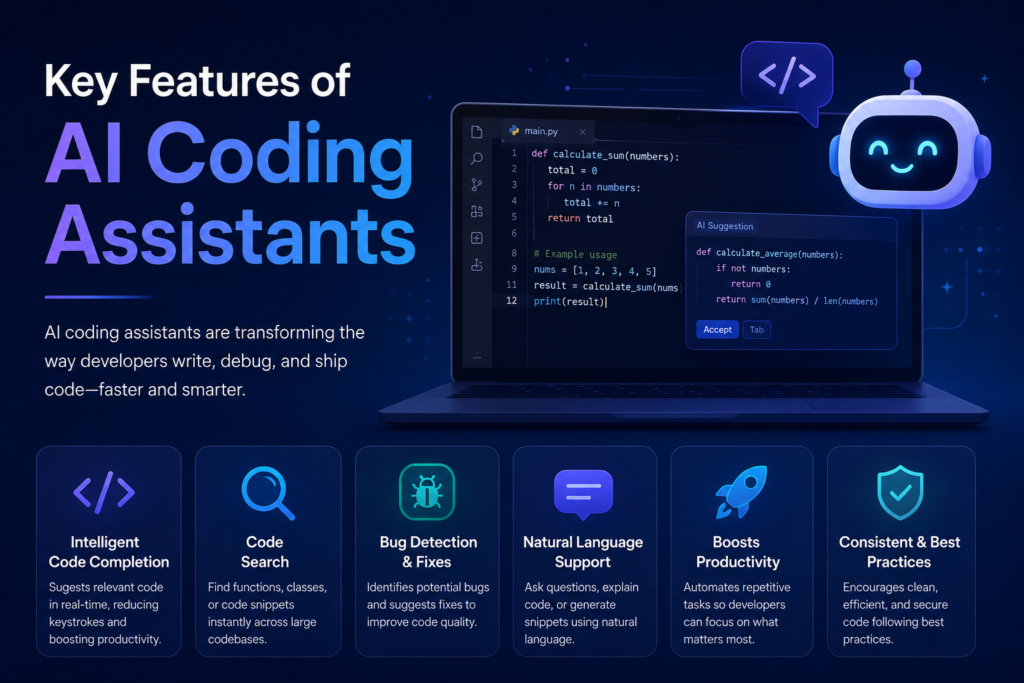The height and width of the screenshot is (683, 1024).
Task: Click the Intelligent Code Completion title
Action: click(108, 552)
